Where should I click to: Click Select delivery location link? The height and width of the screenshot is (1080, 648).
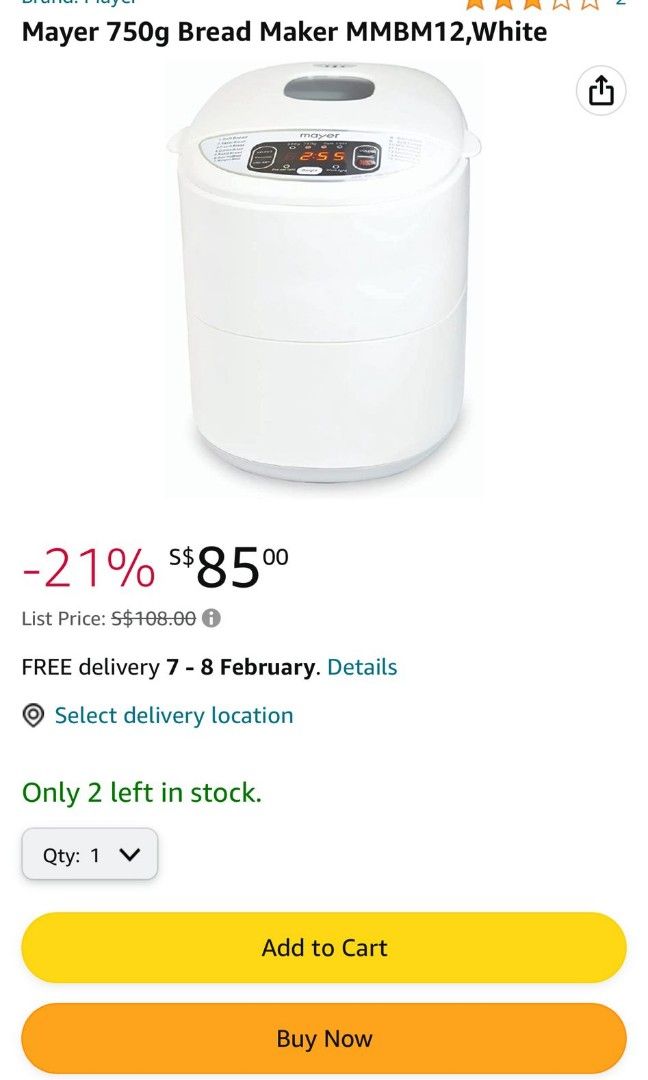(174, 715)
